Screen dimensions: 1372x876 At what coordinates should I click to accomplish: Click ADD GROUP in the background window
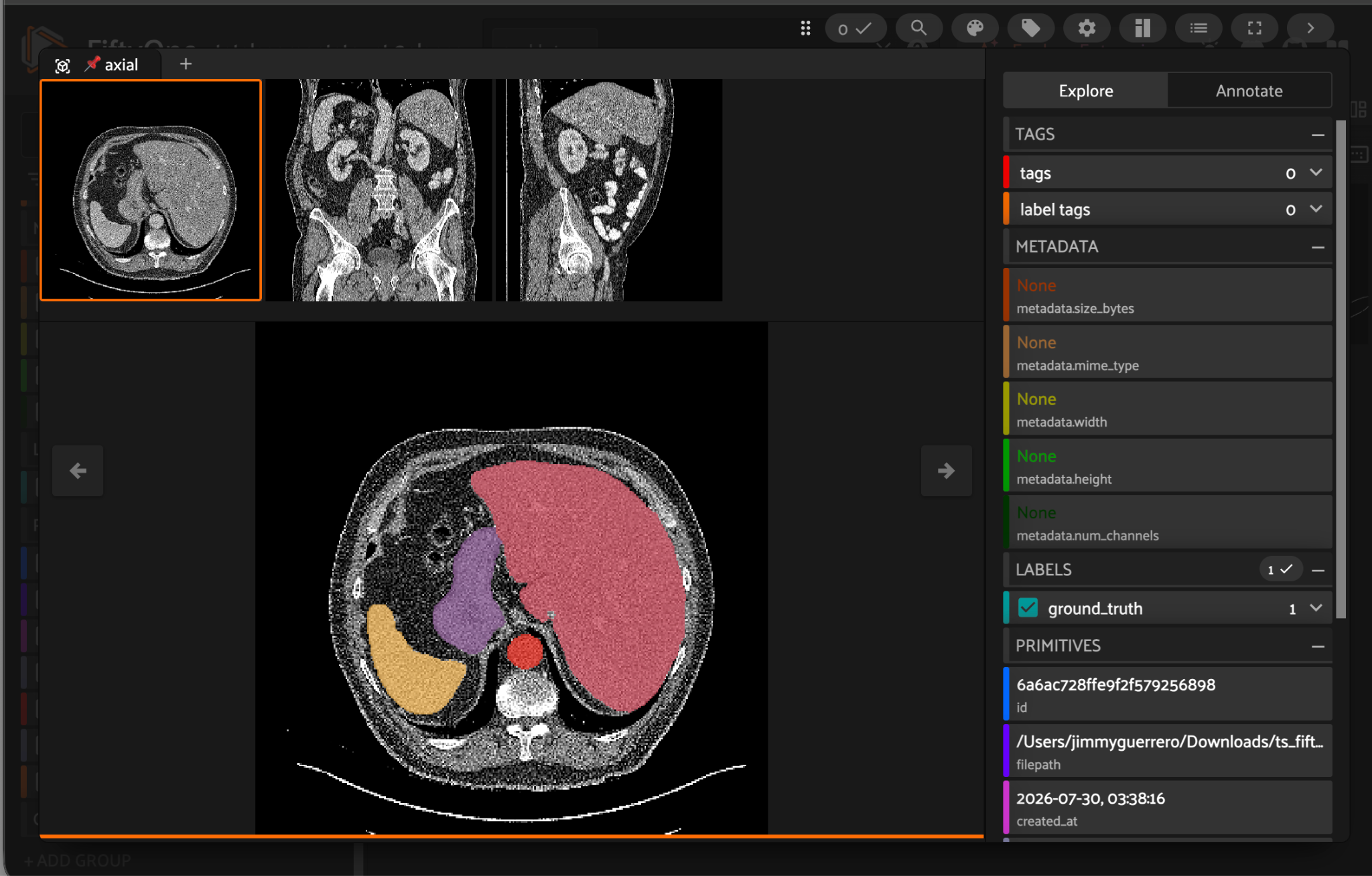point(78,861)
